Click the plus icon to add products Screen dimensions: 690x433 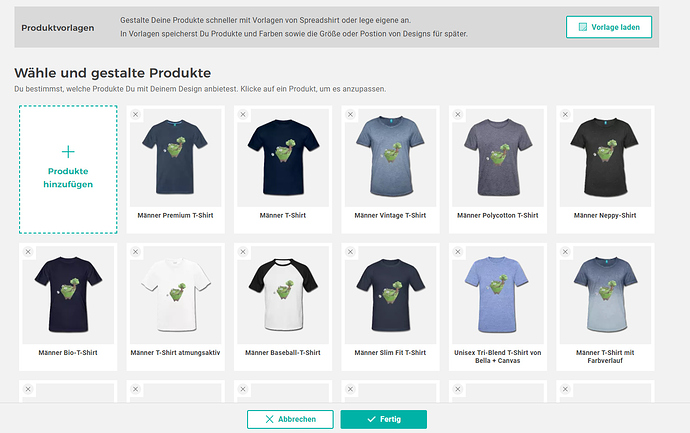(x=68, y=152)
